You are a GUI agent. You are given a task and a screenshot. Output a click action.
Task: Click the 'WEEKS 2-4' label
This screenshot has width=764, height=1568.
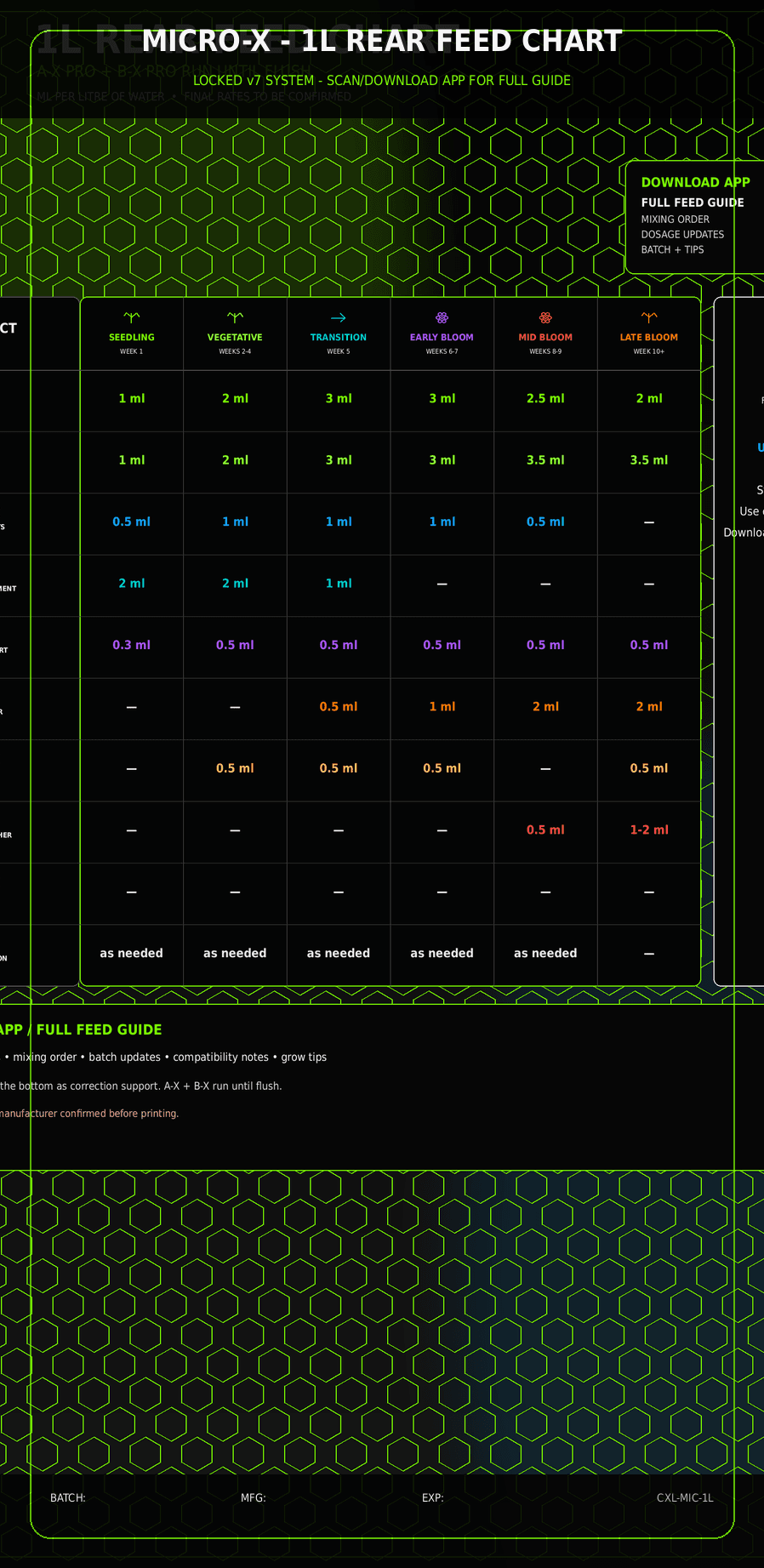235,351
